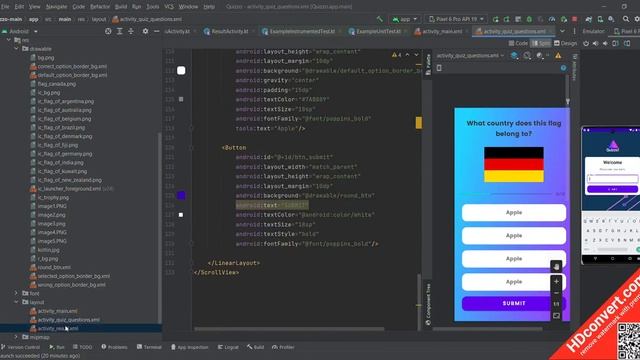The height and width of the screenshot is (360, 640).
Task: Open the Android project view dropdown
Action: tap(20, 31)
